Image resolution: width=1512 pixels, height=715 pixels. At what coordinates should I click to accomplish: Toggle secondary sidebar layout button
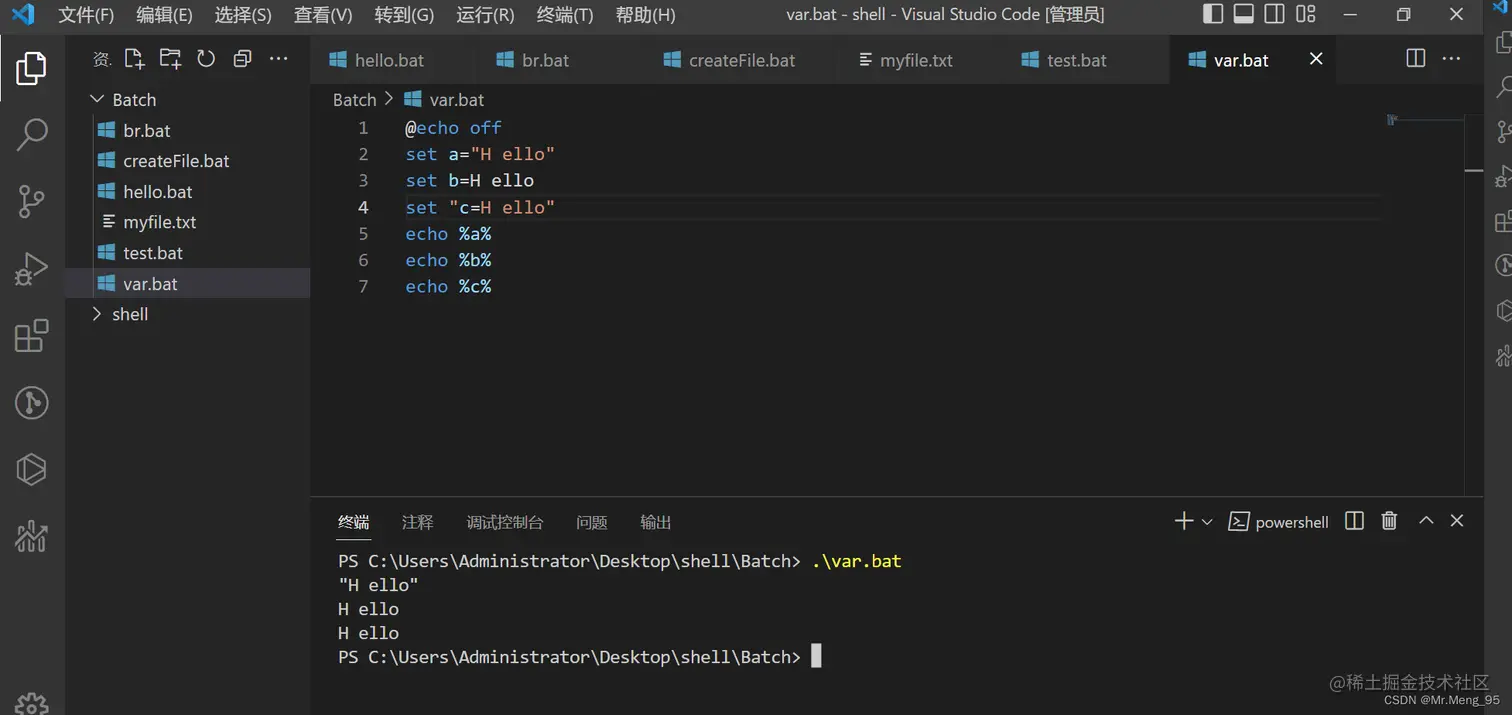(x=1275, y=14)
